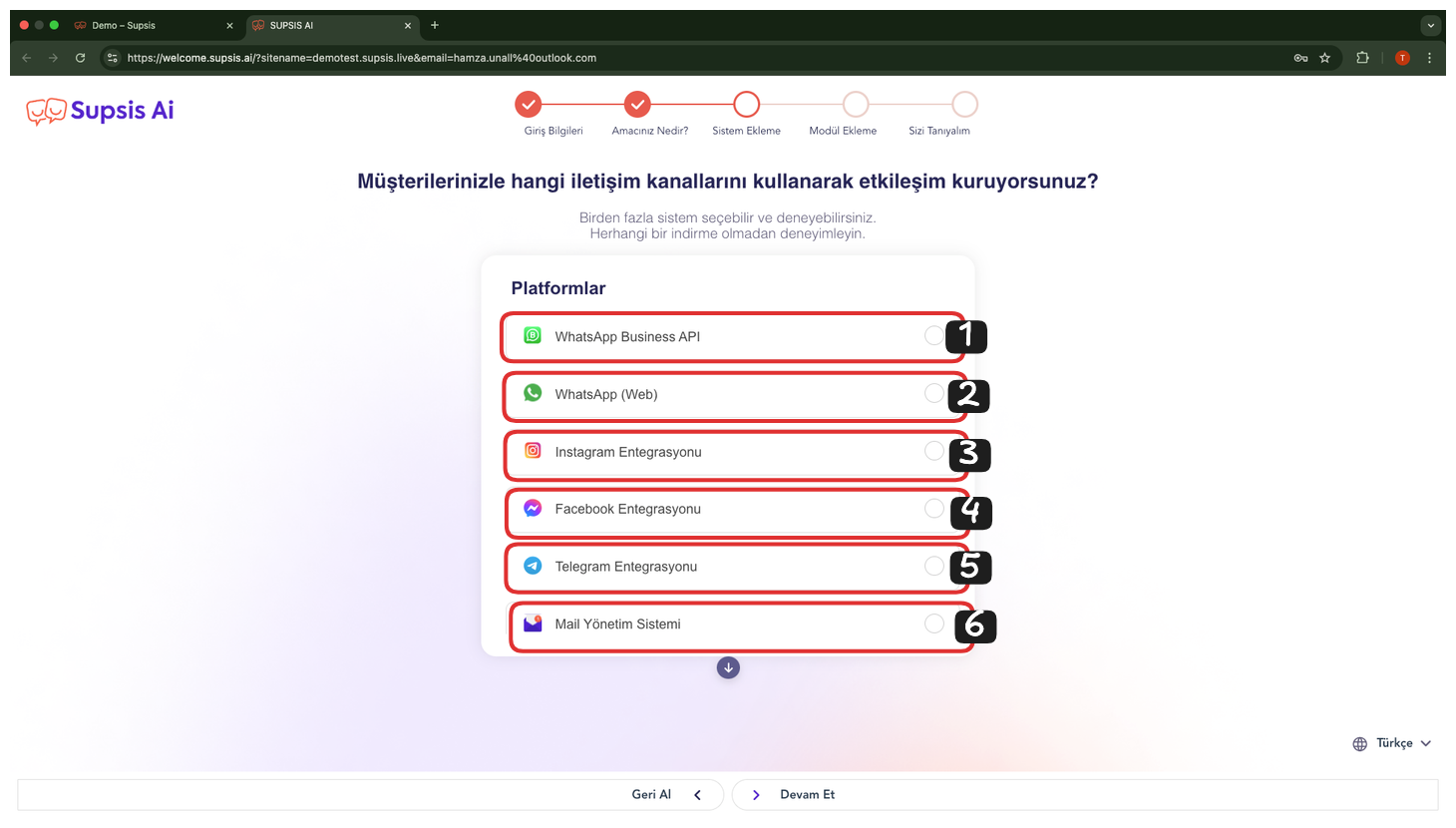Screen dimensions: 1456x828
Task: Click the completed Giriş Bilgileri step checkmark
Action: 529,104
